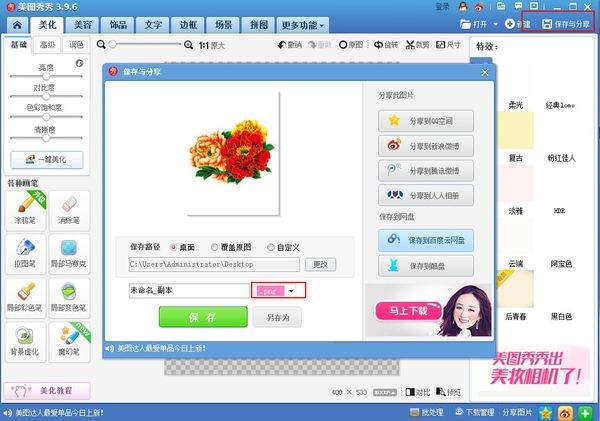
Task: Go to the home icon tab
Action: [x=17, y=25]
